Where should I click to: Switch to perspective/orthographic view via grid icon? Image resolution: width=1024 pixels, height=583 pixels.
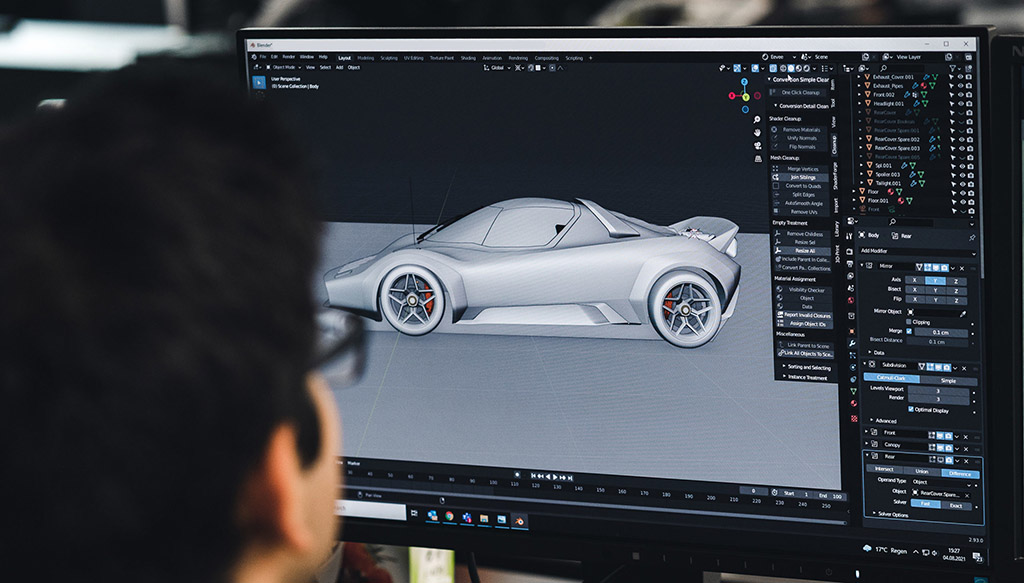click(x=758, y=158)
